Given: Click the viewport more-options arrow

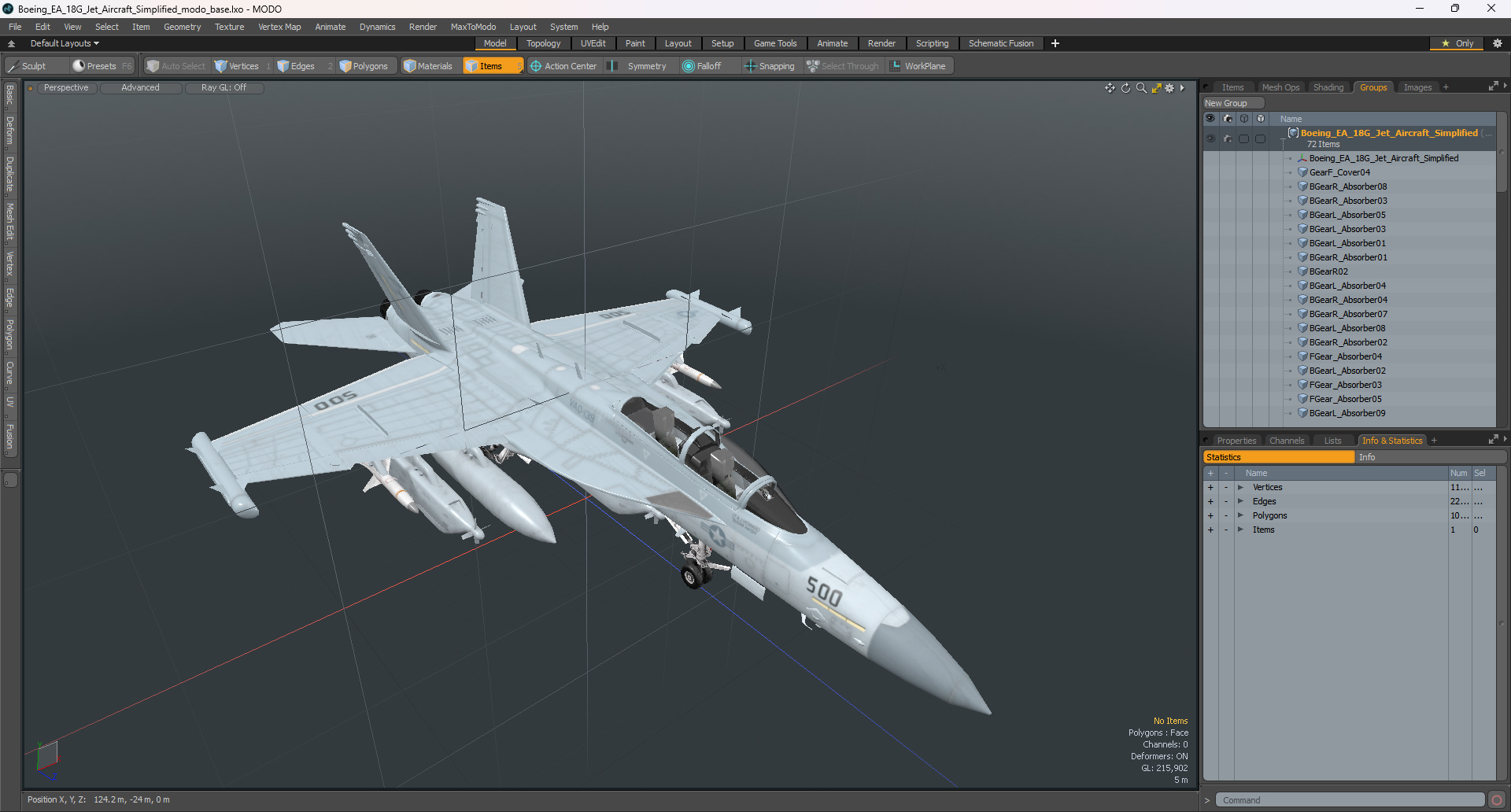Looking at the screenshot, I should [1182, 88].
